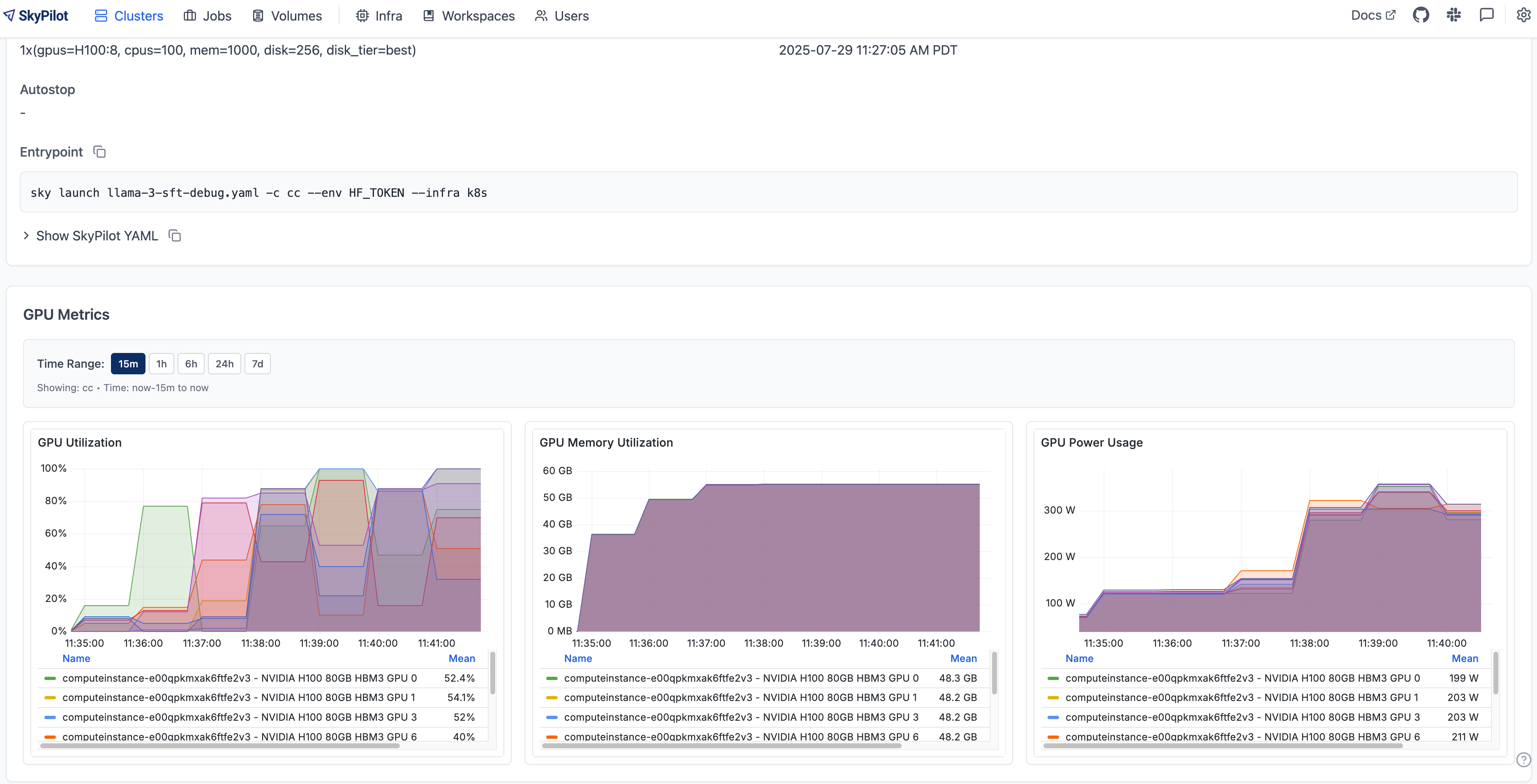Open the GitHub repository icon
The width and height of the screenshot is (1537, 784).
click(x=1421, y=16)
